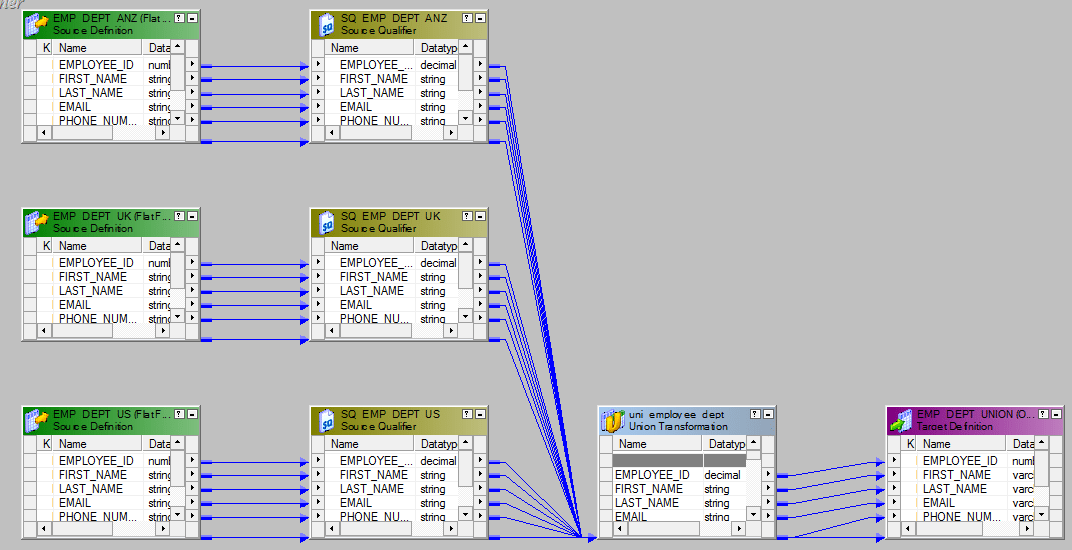This screenshot has height=550, width=1072.
Task: Open help for uni_employee_dept Union transformation
Action: (x=755, y=415)
